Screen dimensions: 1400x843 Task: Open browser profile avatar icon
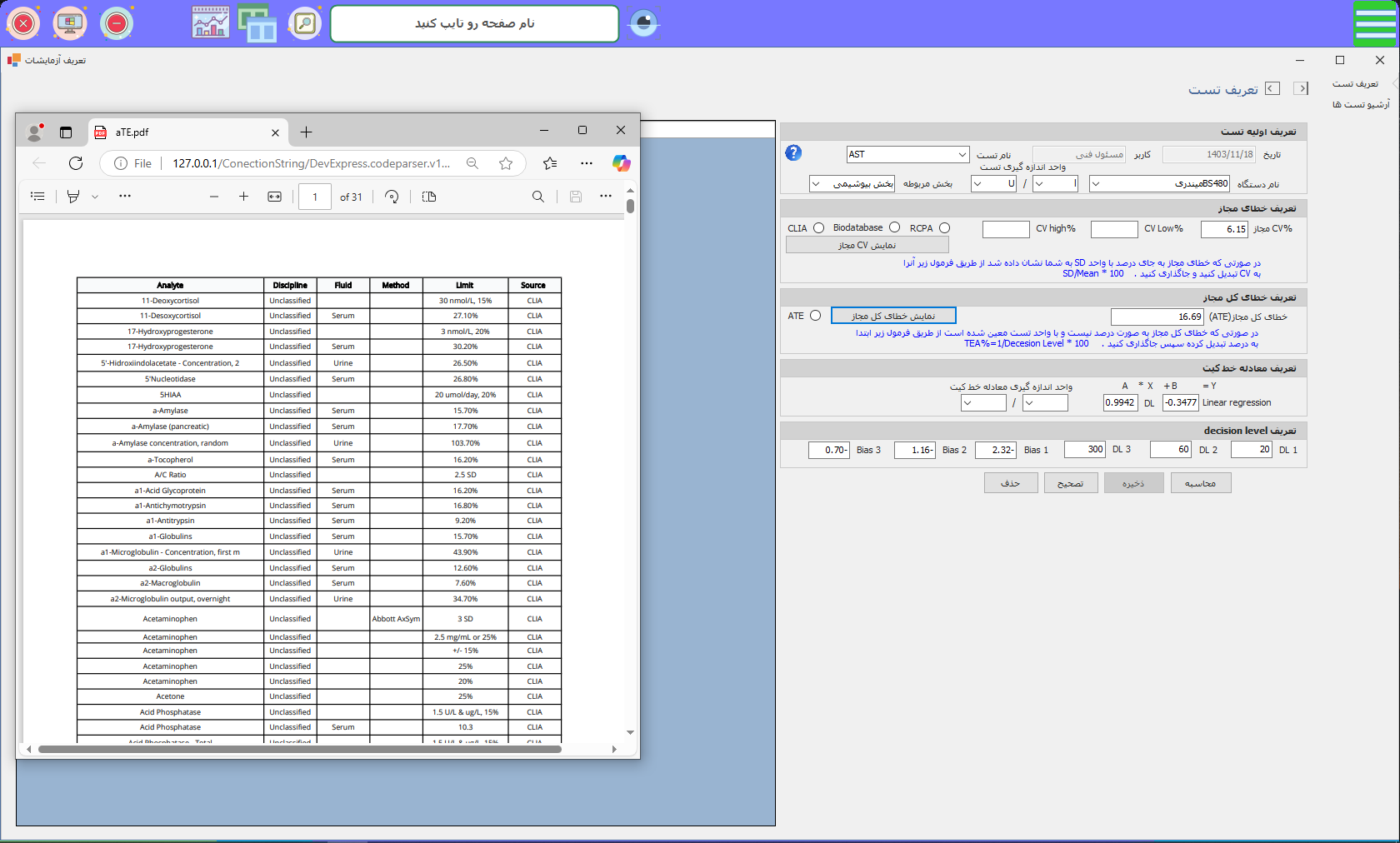pyautogui.click(x=35, y=132)
